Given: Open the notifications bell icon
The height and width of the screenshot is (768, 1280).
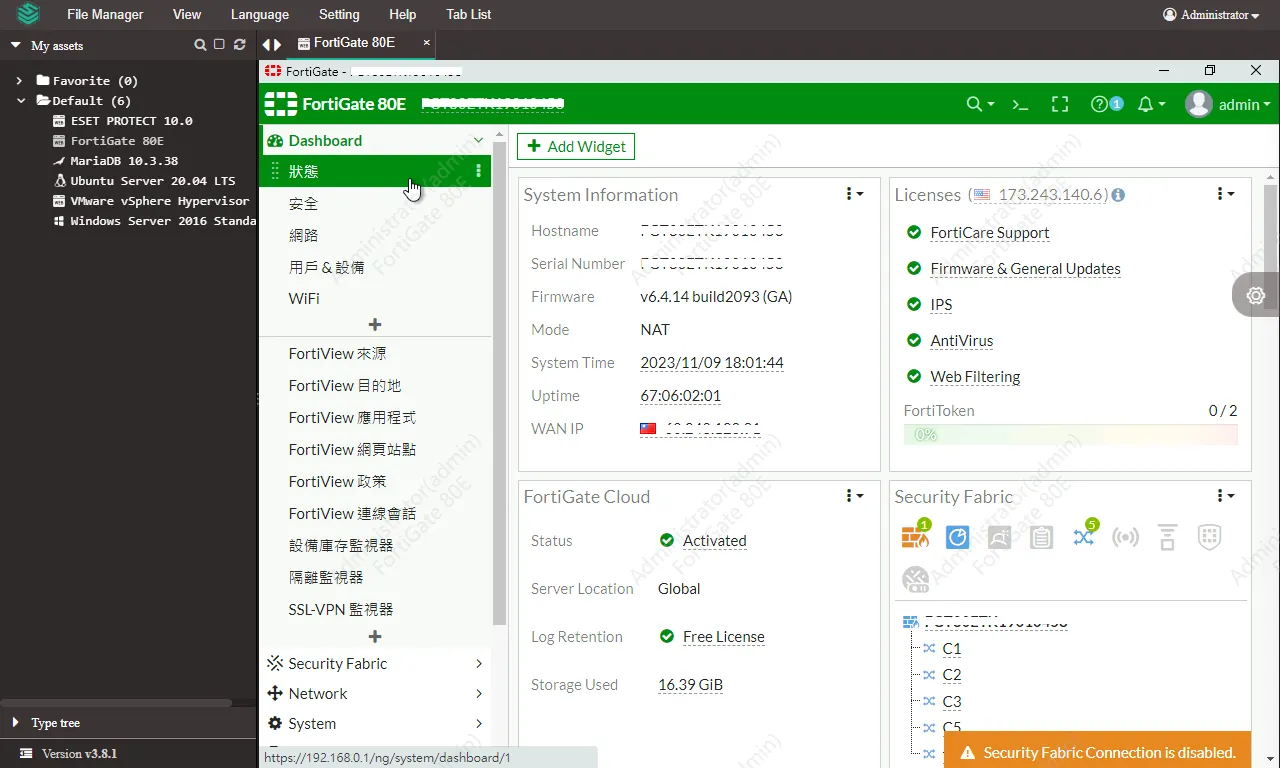Looking at the screenshot, I should point(1146,104).
